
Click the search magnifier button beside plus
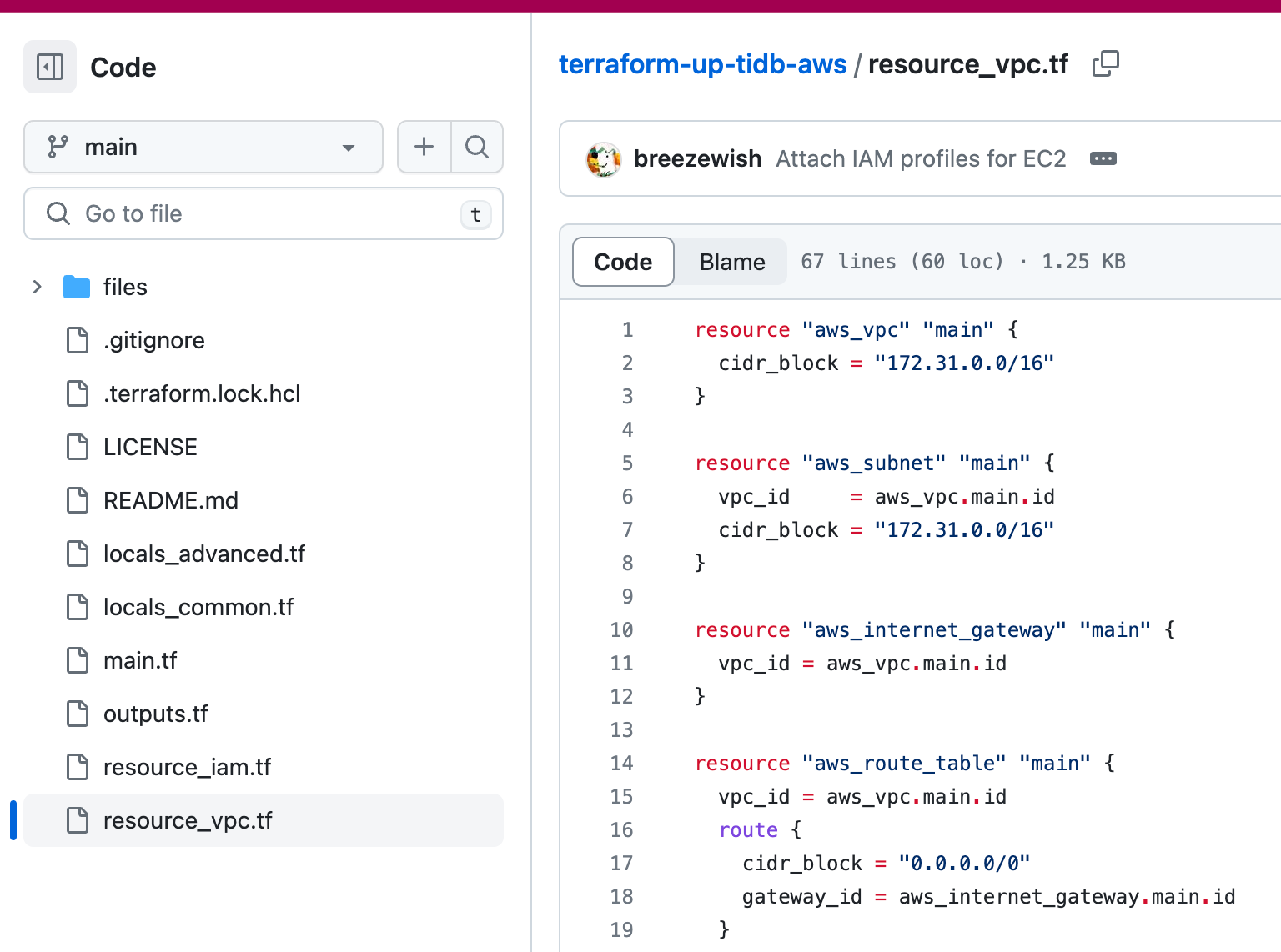tap(477, 147)
